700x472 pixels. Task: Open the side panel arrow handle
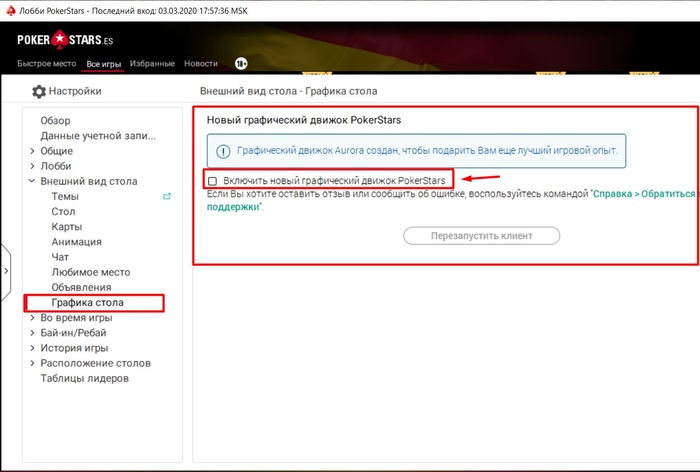tap(5, 271)
